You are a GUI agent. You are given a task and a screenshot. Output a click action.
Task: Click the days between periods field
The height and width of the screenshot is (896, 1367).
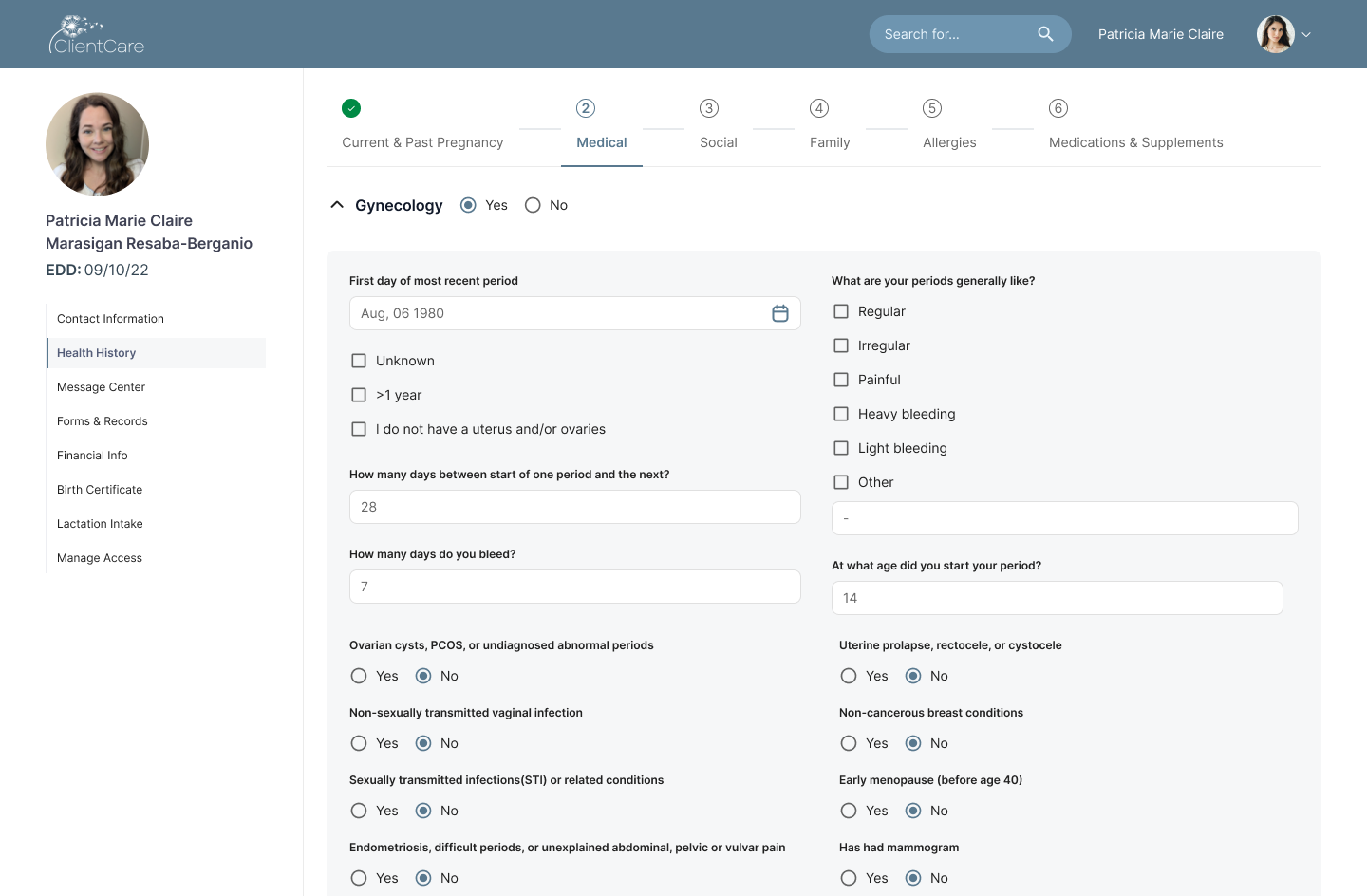[x=574, y=507]
